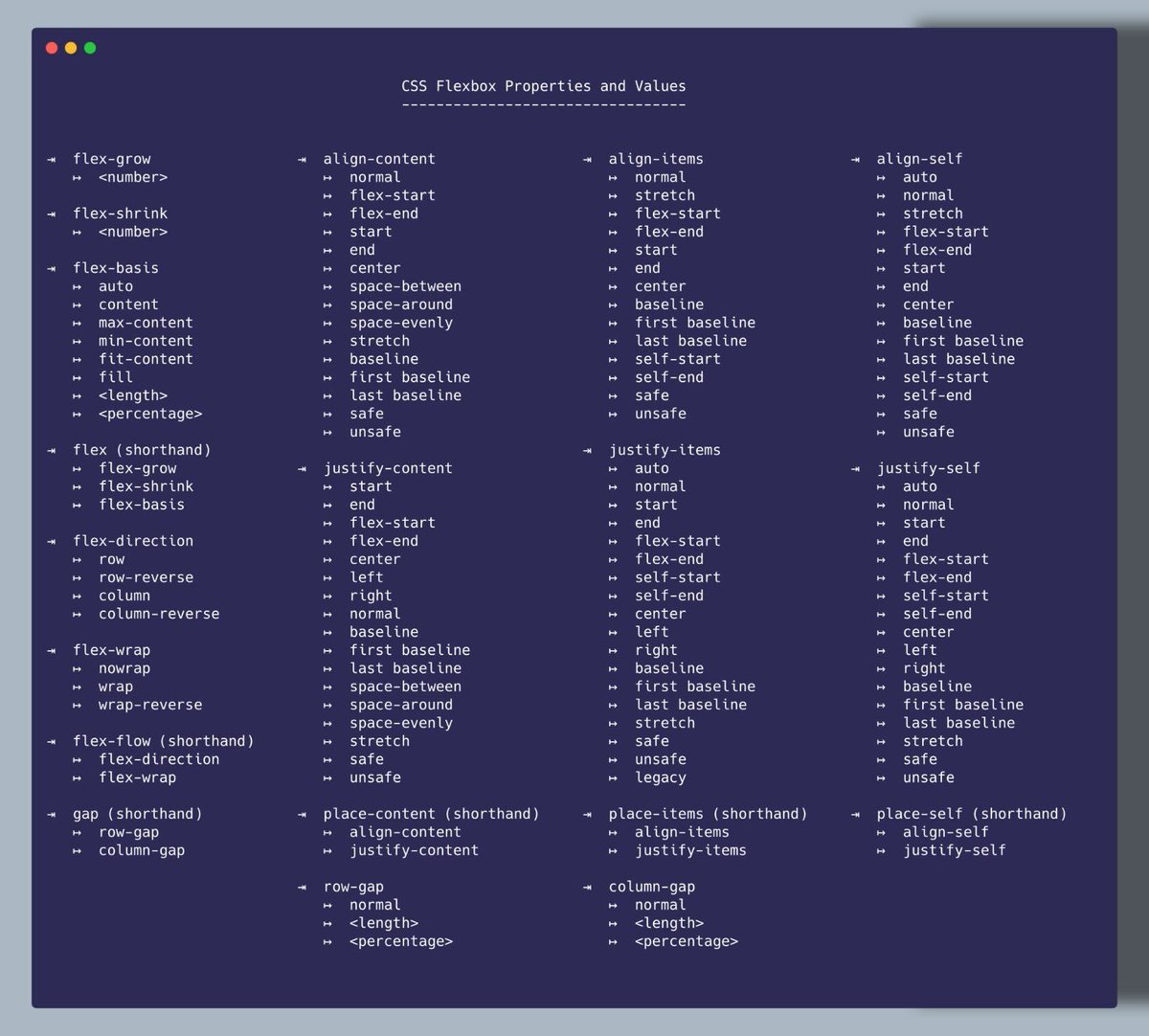Click the 'gap (shorthand)' heading
Viewport: 1149px width, 1036px height.
[138, 814]
